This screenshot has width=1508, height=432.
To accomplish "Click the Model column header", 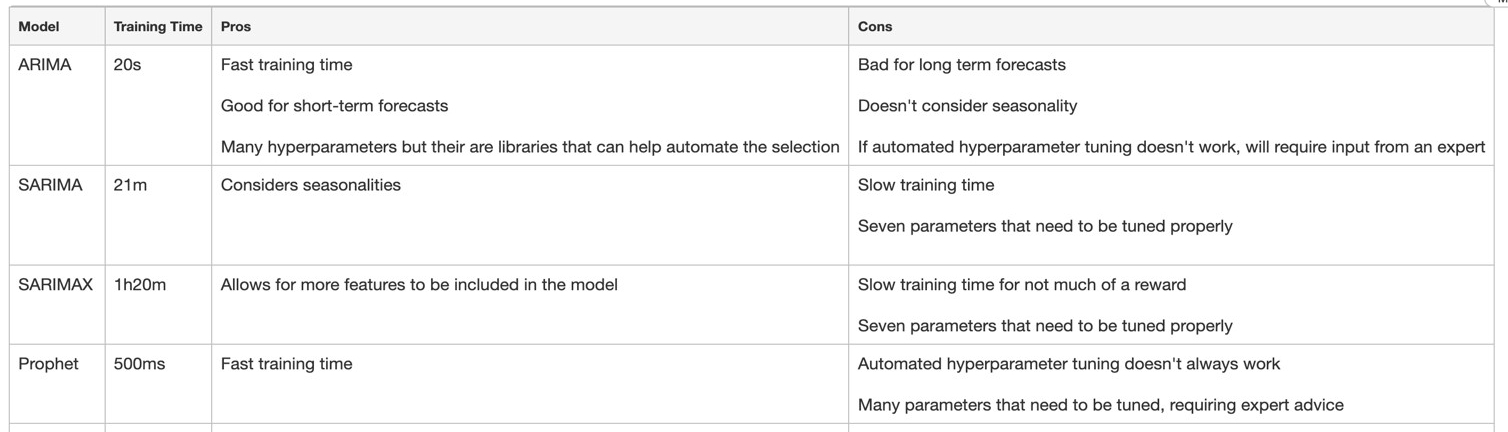I will [x=39, y=27].
